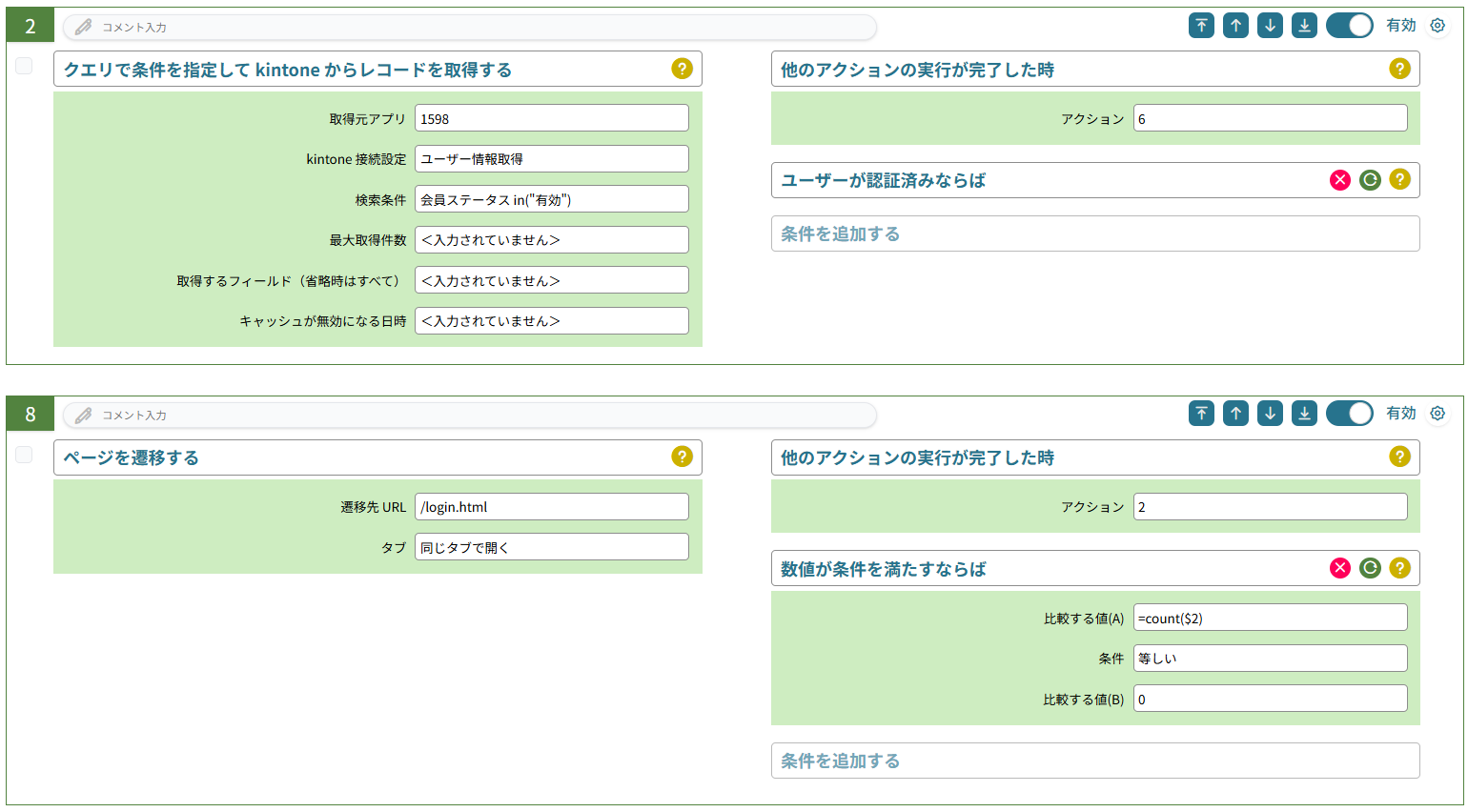Image resolution: width=1468 pixels, height=812 pixels.
Task: Click the ページを遷移する action title
Action: click(132, 457)
